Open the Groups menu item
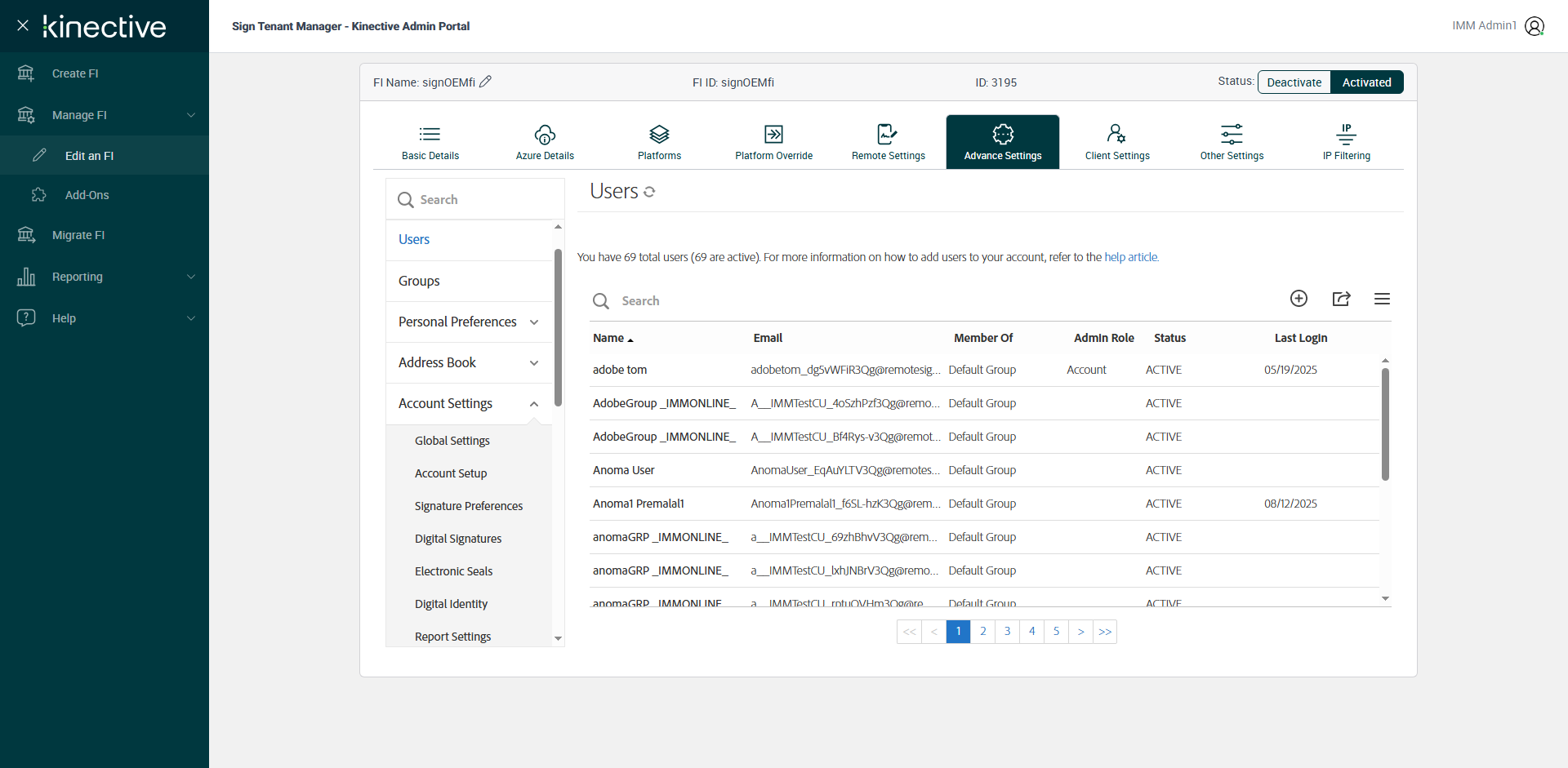The width and height of the screenshot is (1568, 768). click(419, 281)
